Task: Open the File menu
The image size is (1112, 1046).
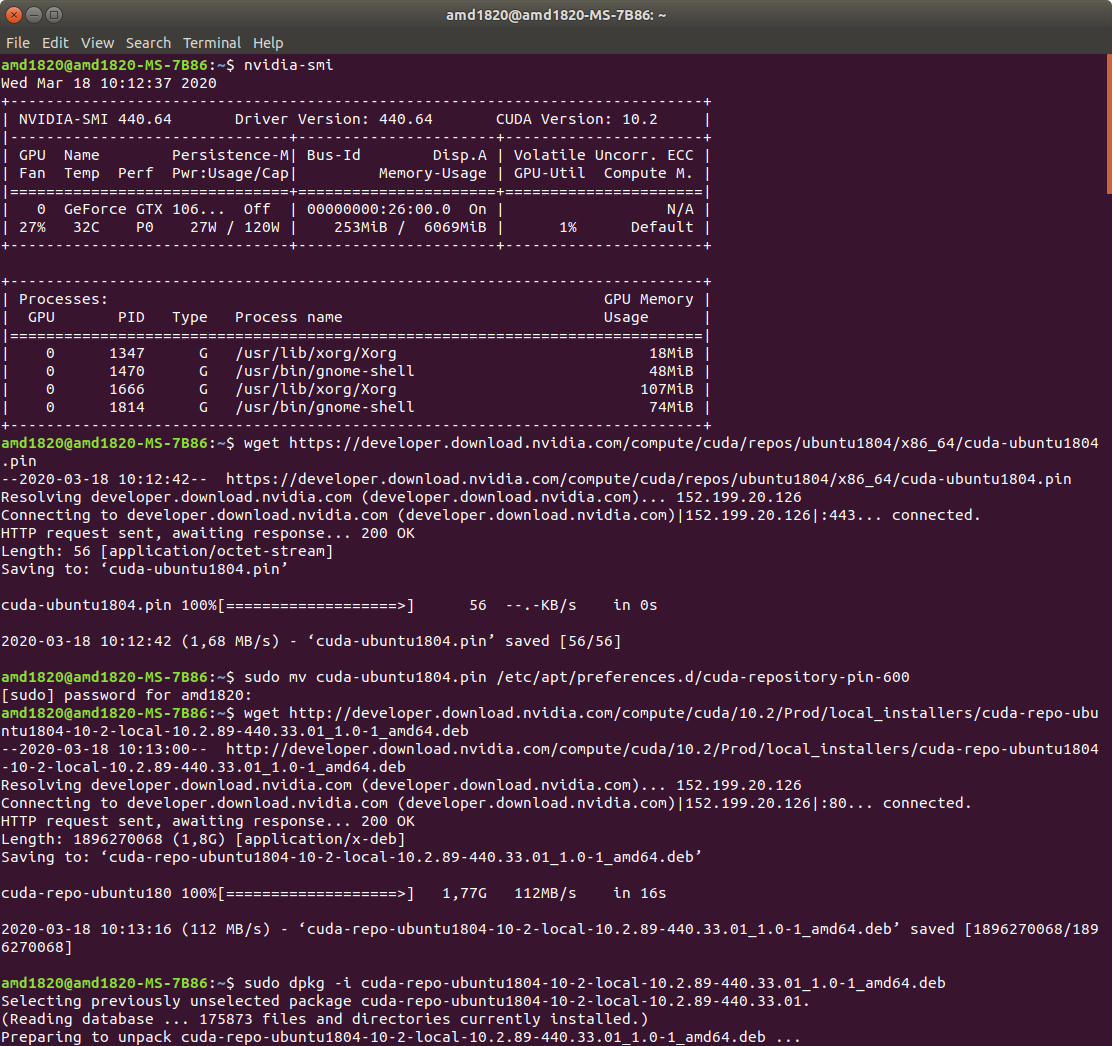Action: click(18, 43)
